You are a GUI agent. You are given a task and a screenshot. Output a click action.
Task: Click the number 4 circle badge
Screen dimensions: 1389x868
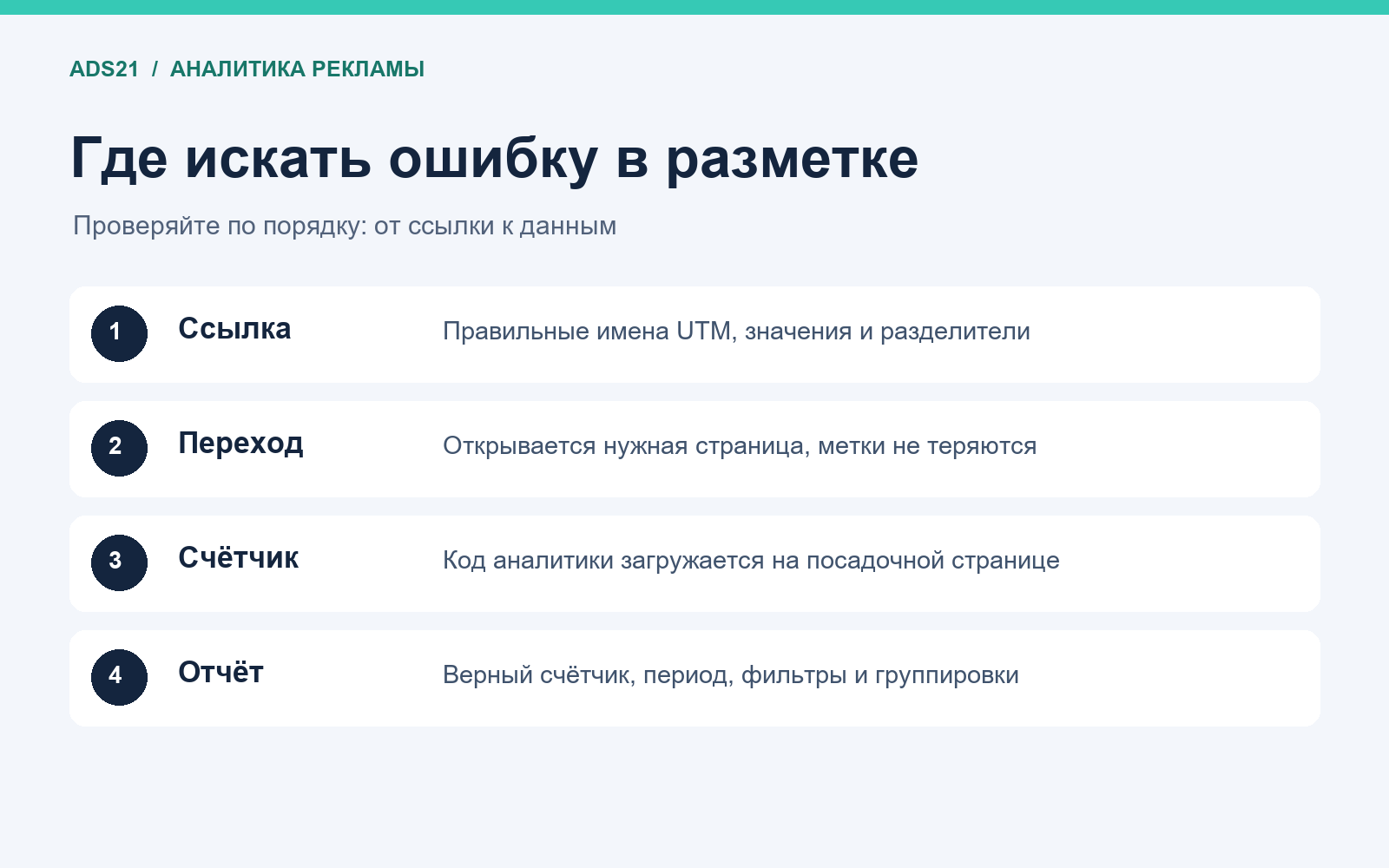119,677
